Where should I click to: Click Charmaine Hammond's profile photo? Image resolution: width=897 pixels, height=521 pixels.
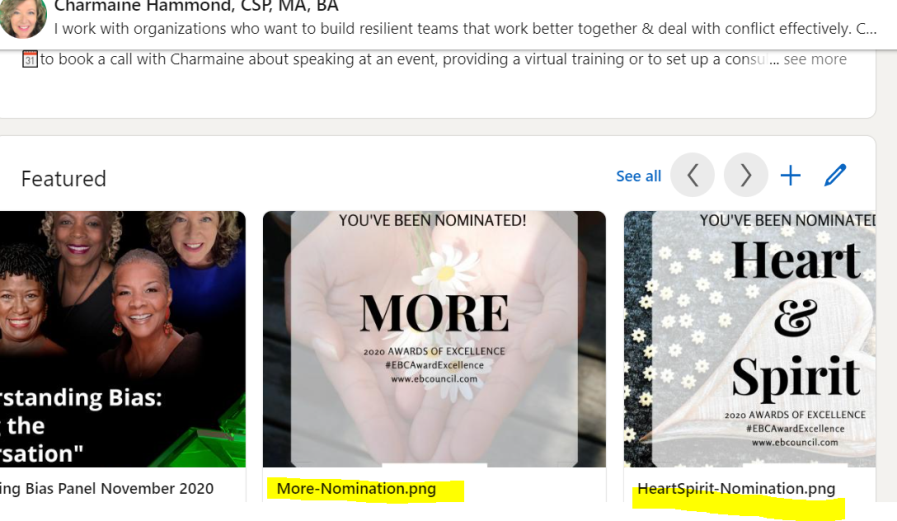click(x=23, y=17)
